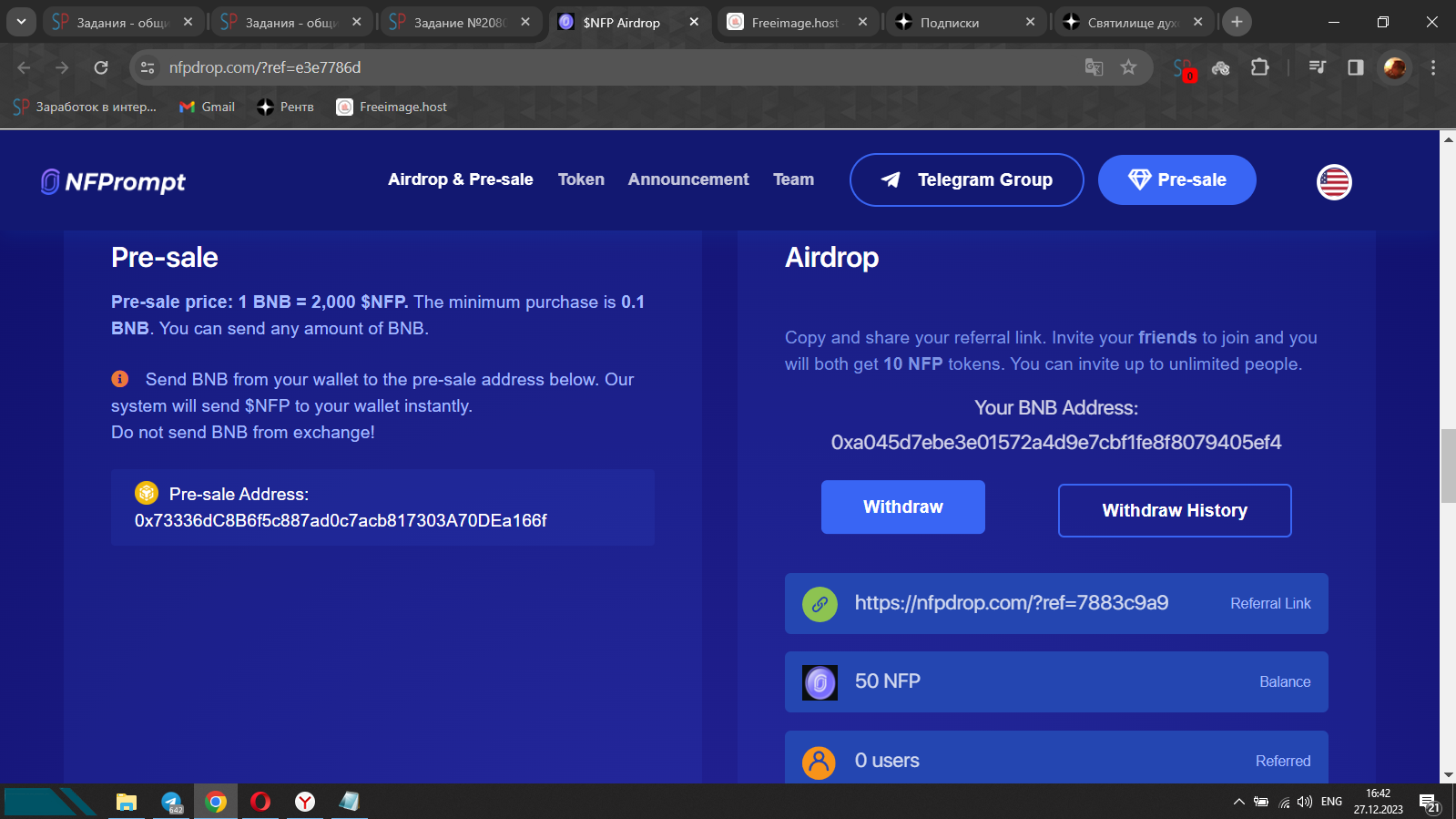Toggle the browser side panel
1456x819 pixels.
[1356, 67]
